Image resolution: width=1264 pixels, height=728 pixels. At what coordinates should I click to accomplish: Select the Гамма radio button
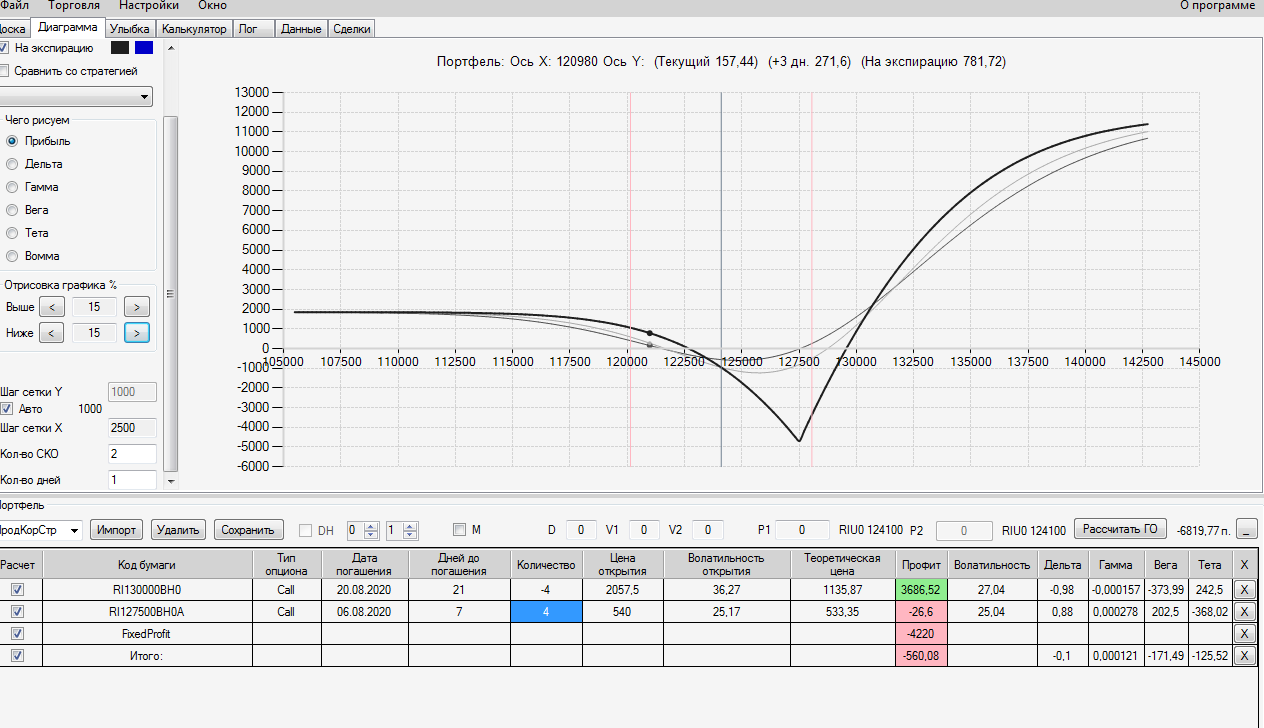pyautogui.click(x=12, y=187)
